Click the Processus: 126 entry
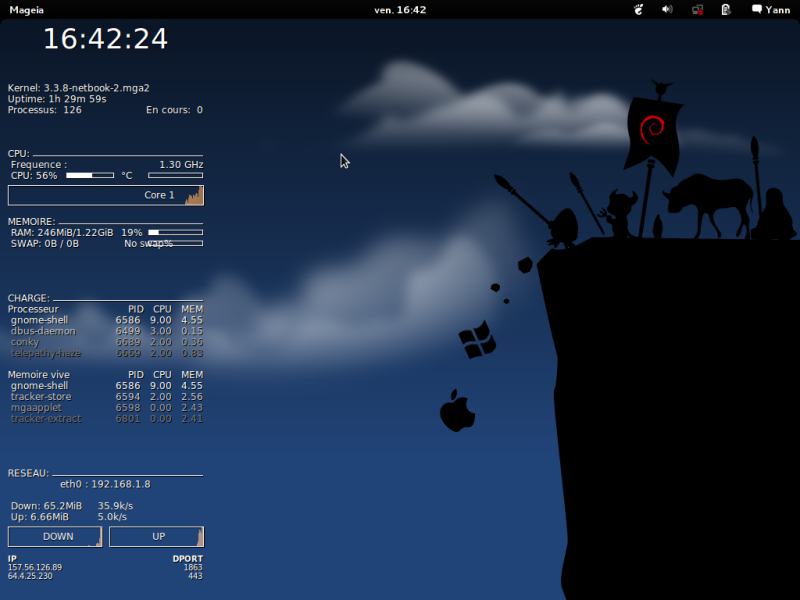 click(x=44, y=110)
